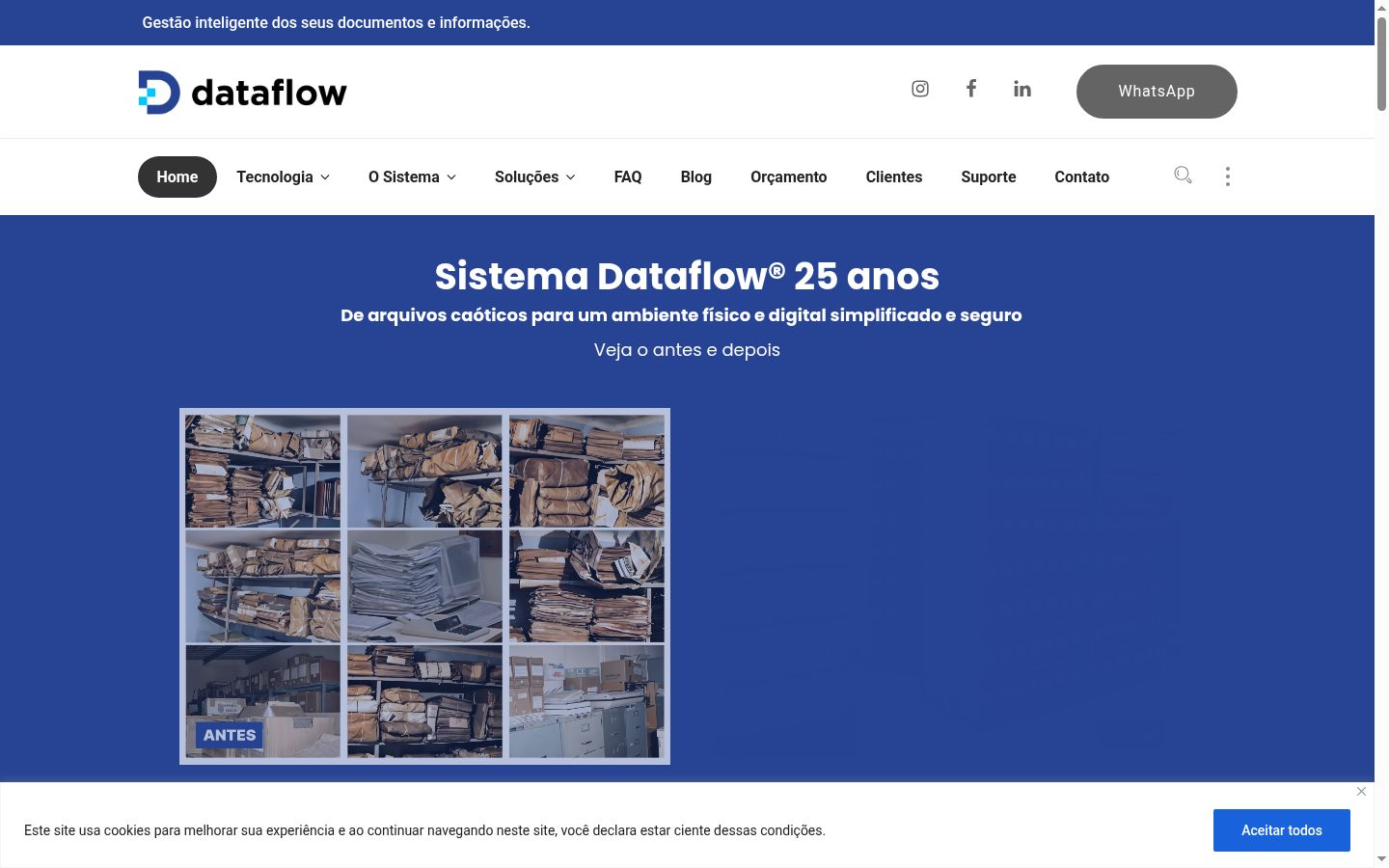Click the text Veja o antes e depois
The width and height of the screenshot is (1389, 868).
687,350
